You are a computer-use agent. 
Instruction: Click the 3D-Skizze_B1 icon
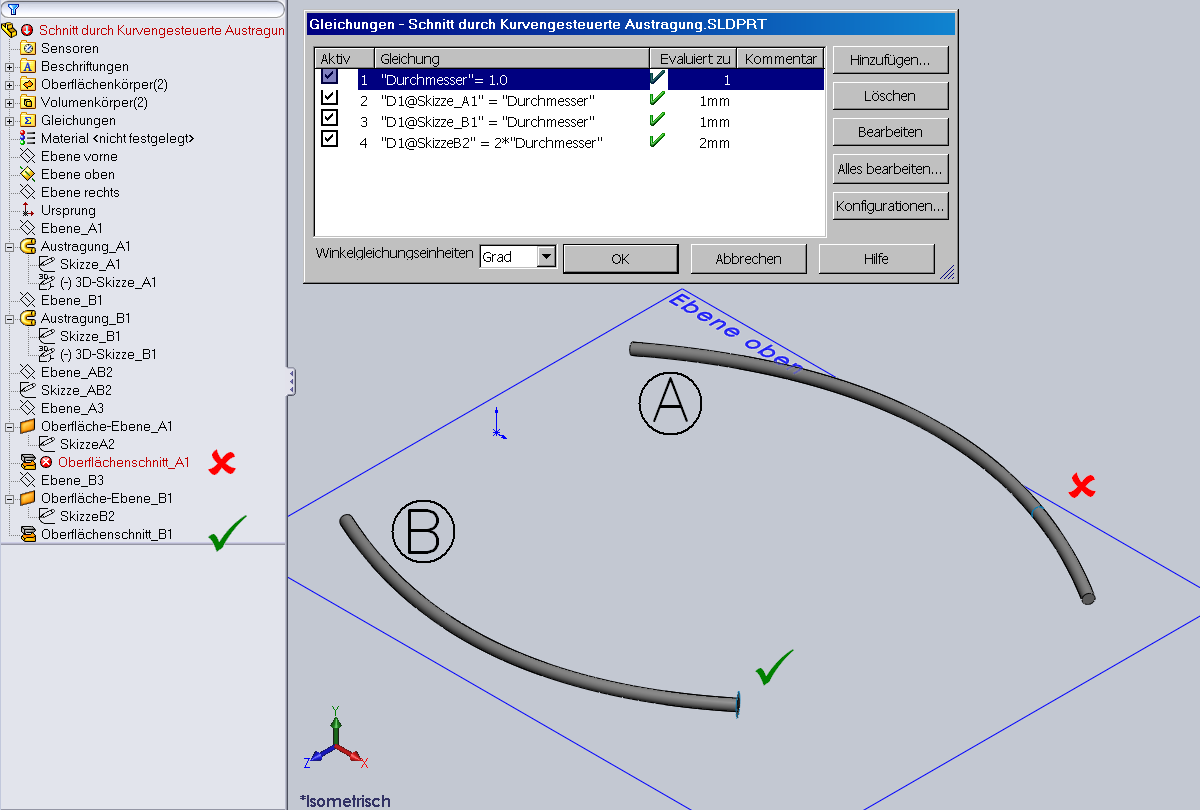tap(47, 354)
